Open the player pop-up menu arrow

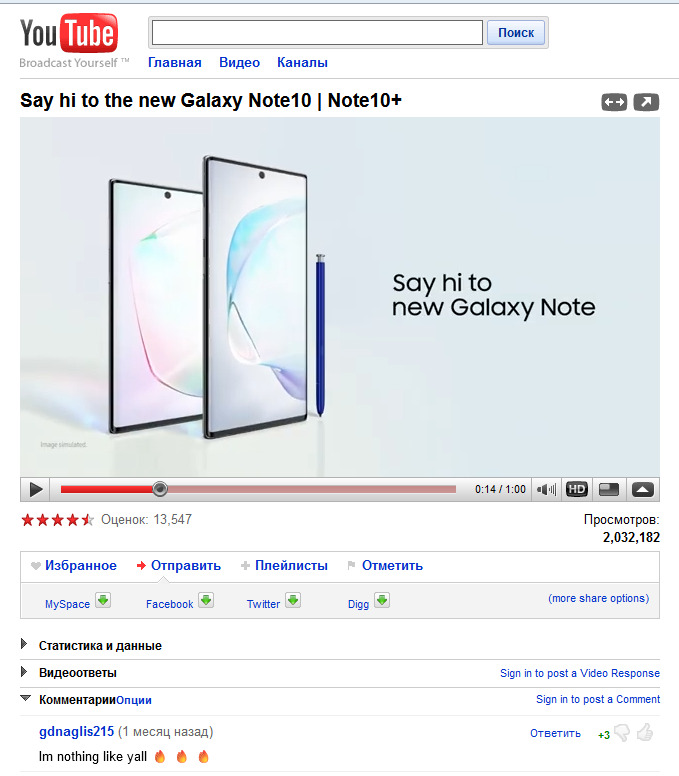pyautogui.click(x=642, y=489)
